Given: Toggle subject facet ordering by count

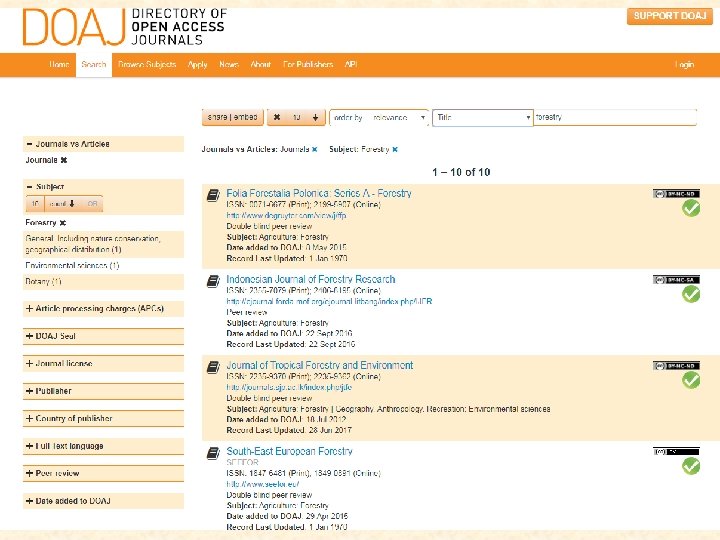Looking at the screenshot, I should click(62, 204).
